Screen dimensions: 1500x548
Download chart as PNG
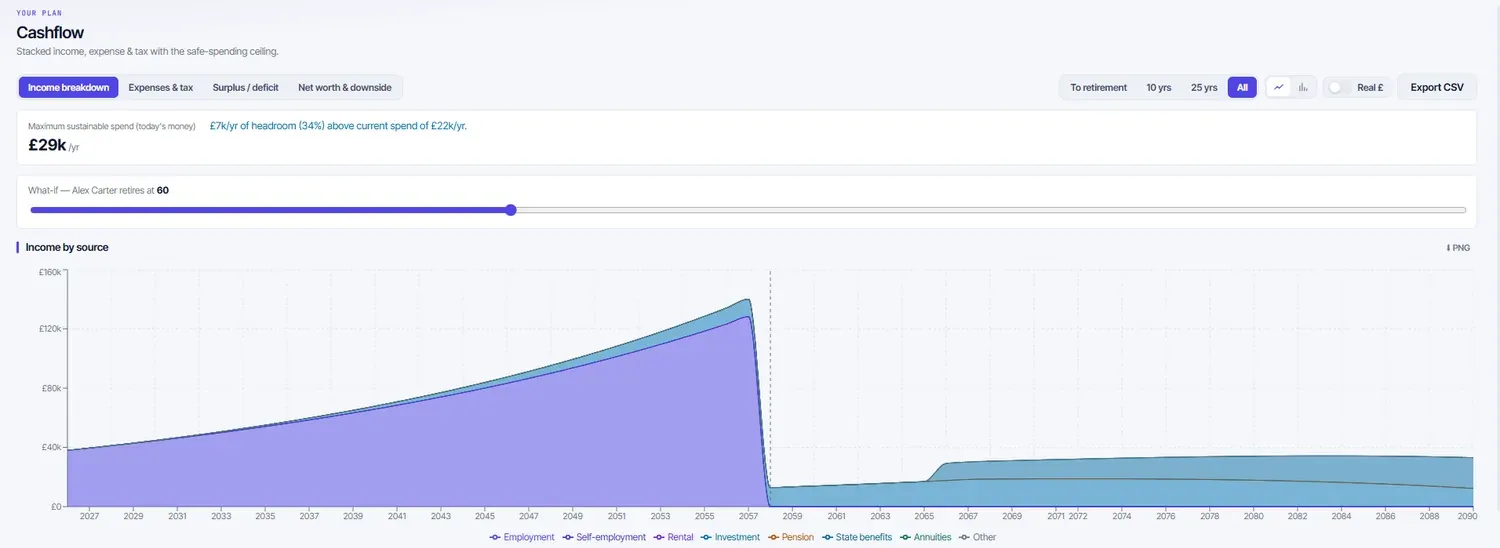tap(1458, 247)
